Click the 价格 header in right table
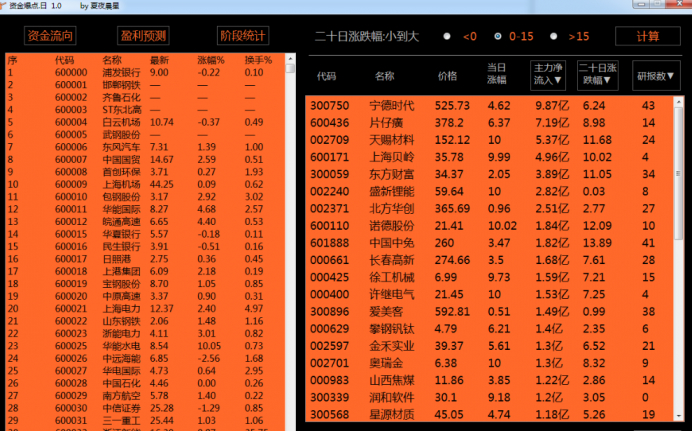The image size is (692, 431). [448, 76]
